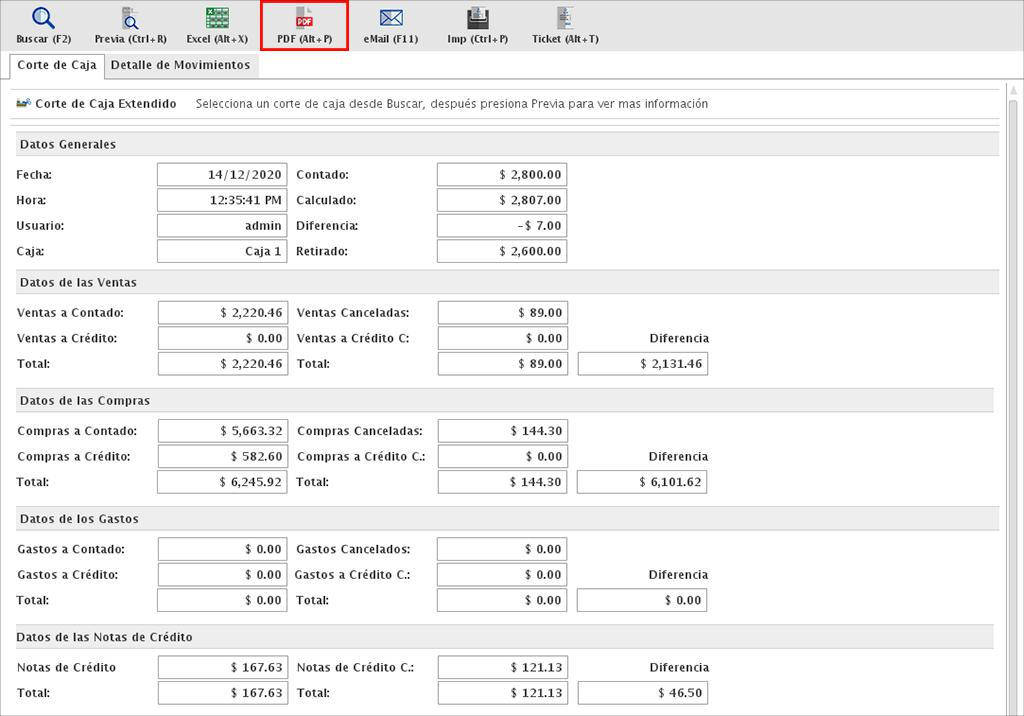Select the Usuario field showing admin

(x=222, y=226)
